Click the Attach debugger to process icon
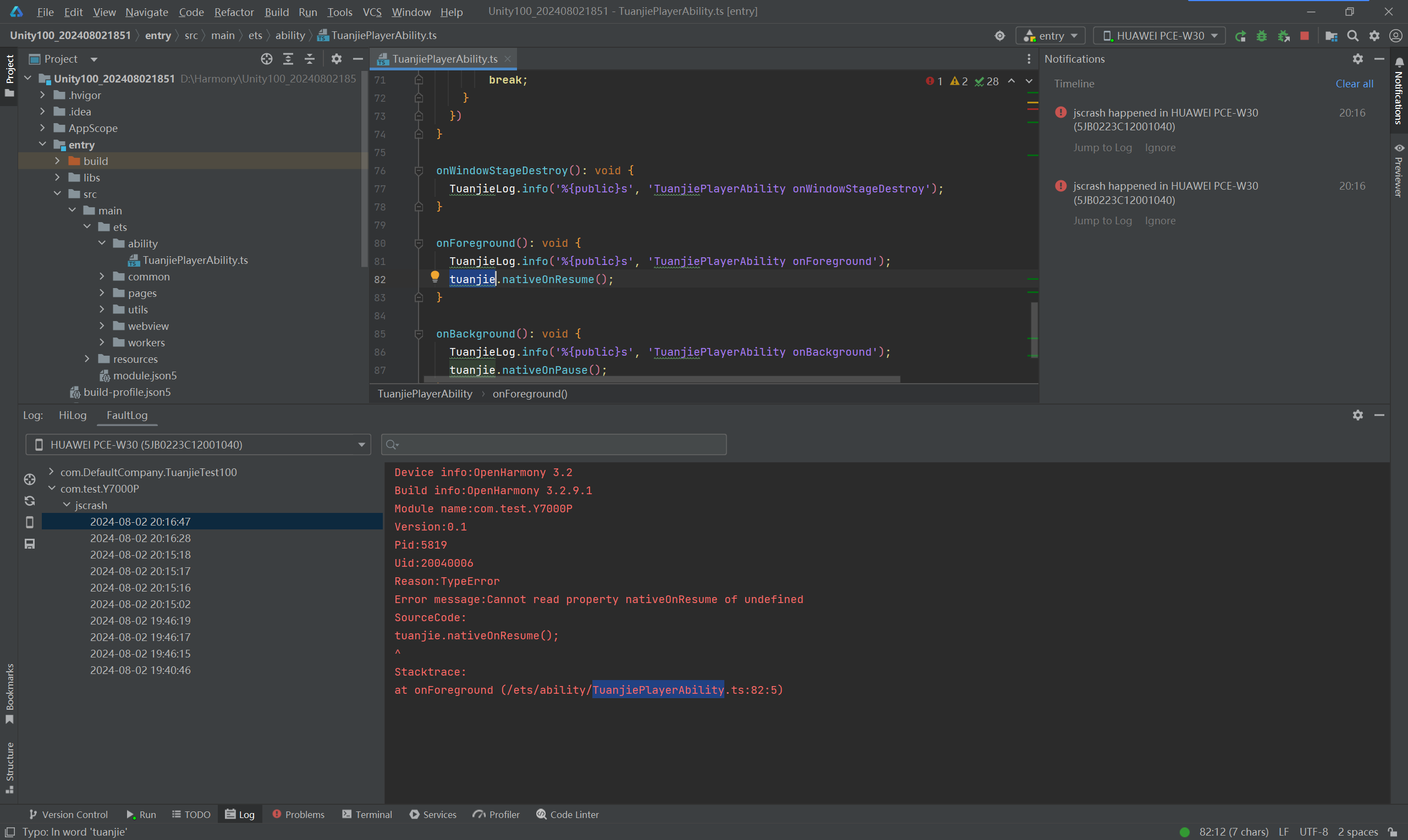 [1284, 36]
